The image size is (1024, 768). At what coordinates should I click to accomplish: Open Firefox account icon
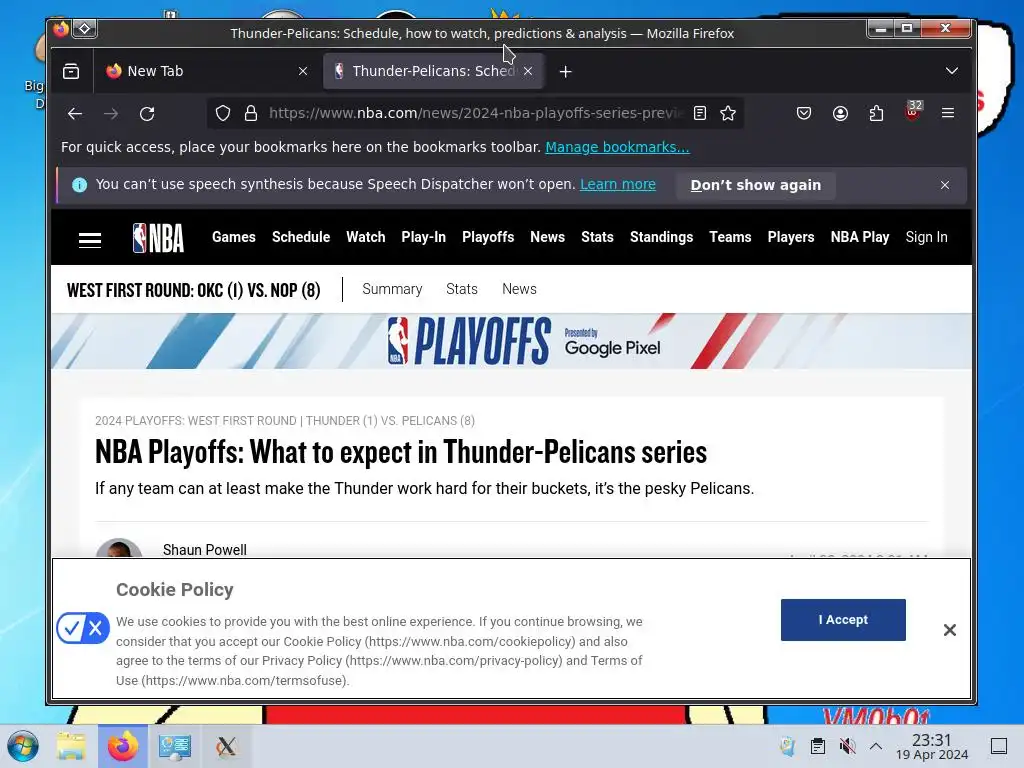(840, 114)
